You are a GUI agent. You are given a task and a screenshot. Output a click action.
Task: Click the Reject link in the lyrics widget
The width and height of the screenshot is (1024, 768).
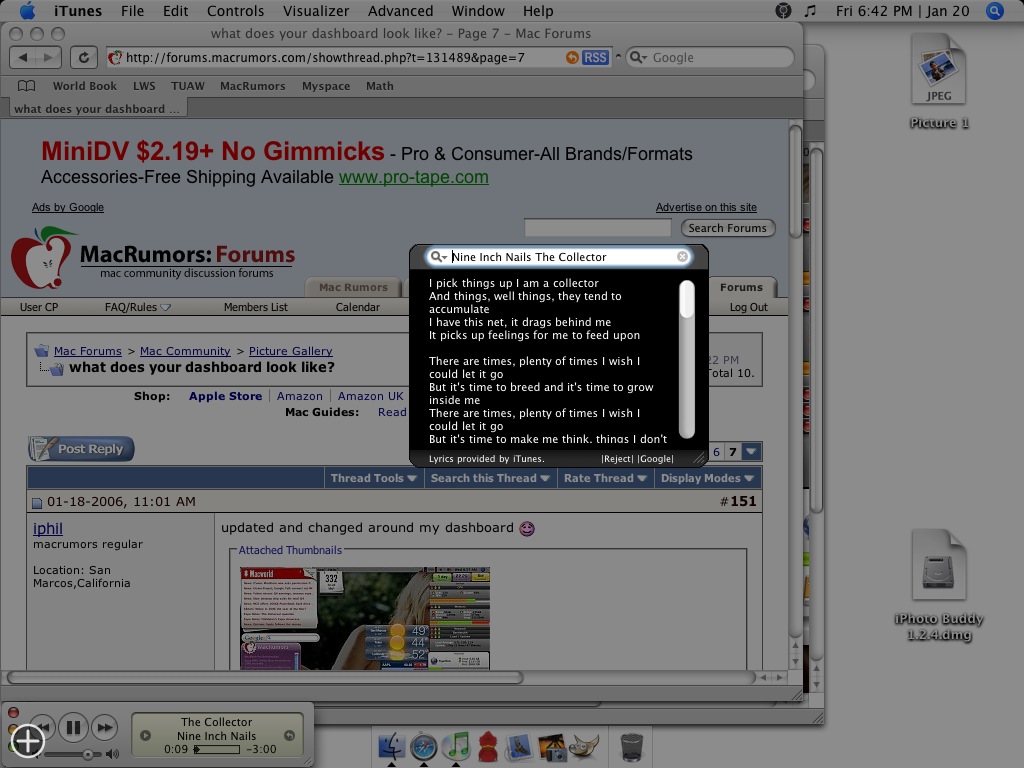click(x=617, y=458)
